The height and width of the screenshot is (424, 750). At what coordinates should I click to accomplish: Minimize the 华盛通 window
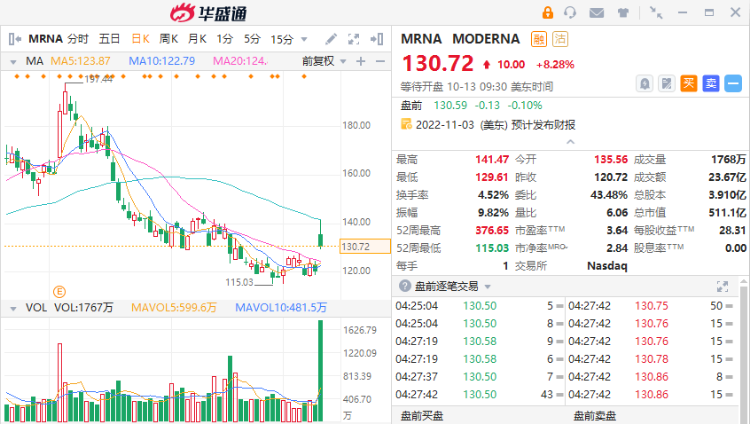pyautogui.click(x=682, y=12)
